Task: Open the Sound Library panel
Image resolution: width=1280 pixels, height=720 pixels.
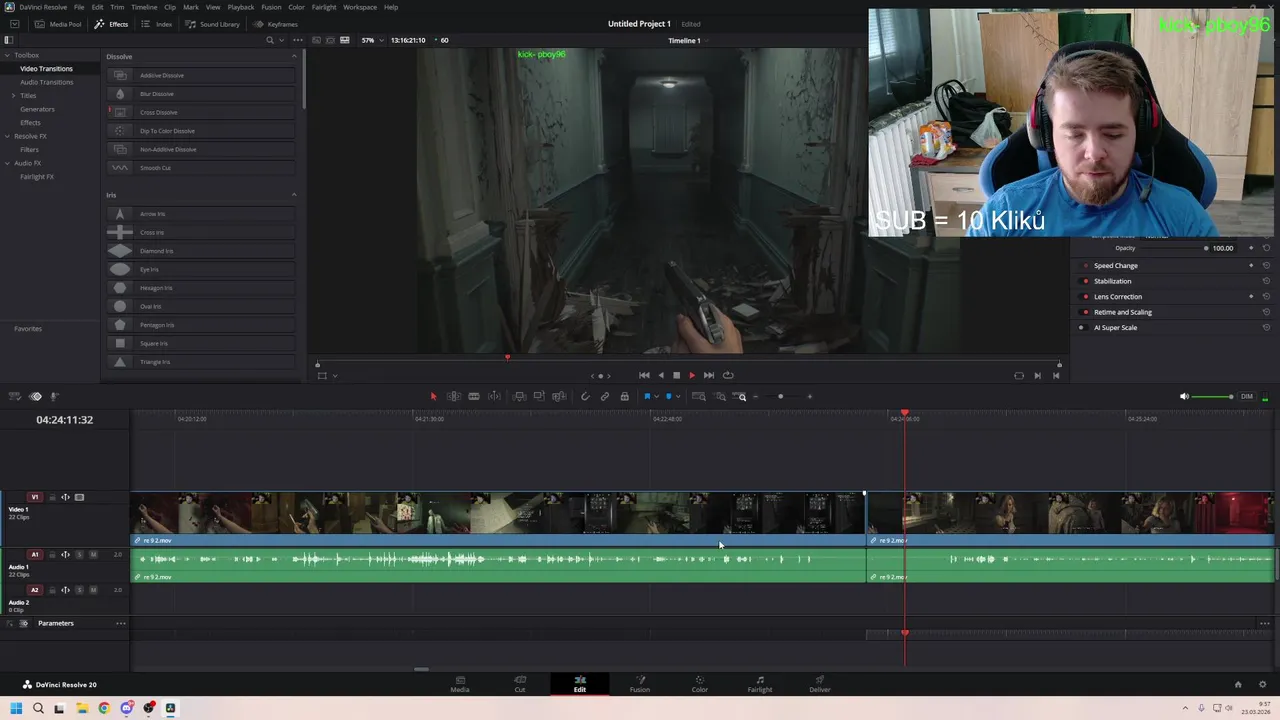Action: click(213, 24)
